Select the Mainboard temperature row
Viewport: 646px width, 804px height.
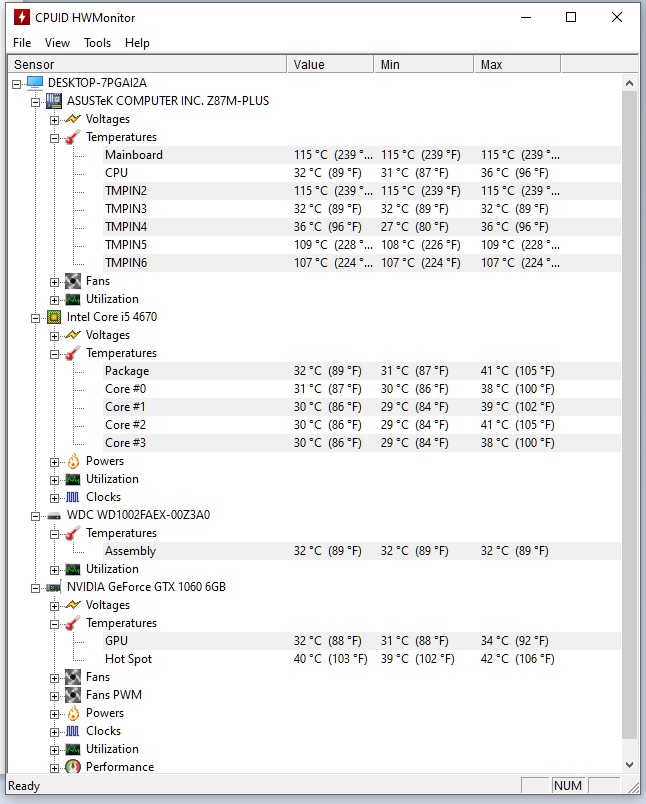point(361,155)
